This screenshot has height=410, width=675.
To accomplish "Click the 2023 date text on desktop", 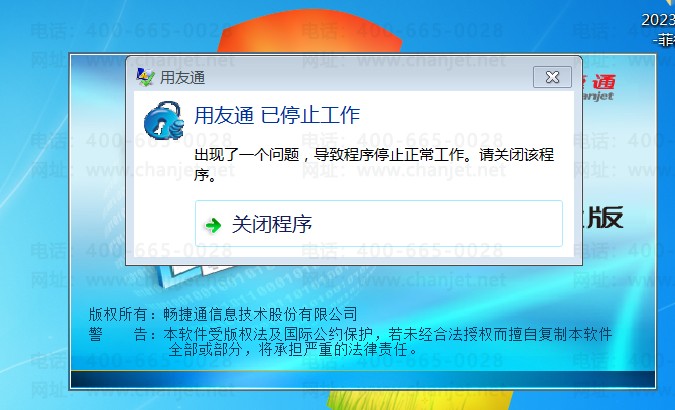I will [658, 20].
